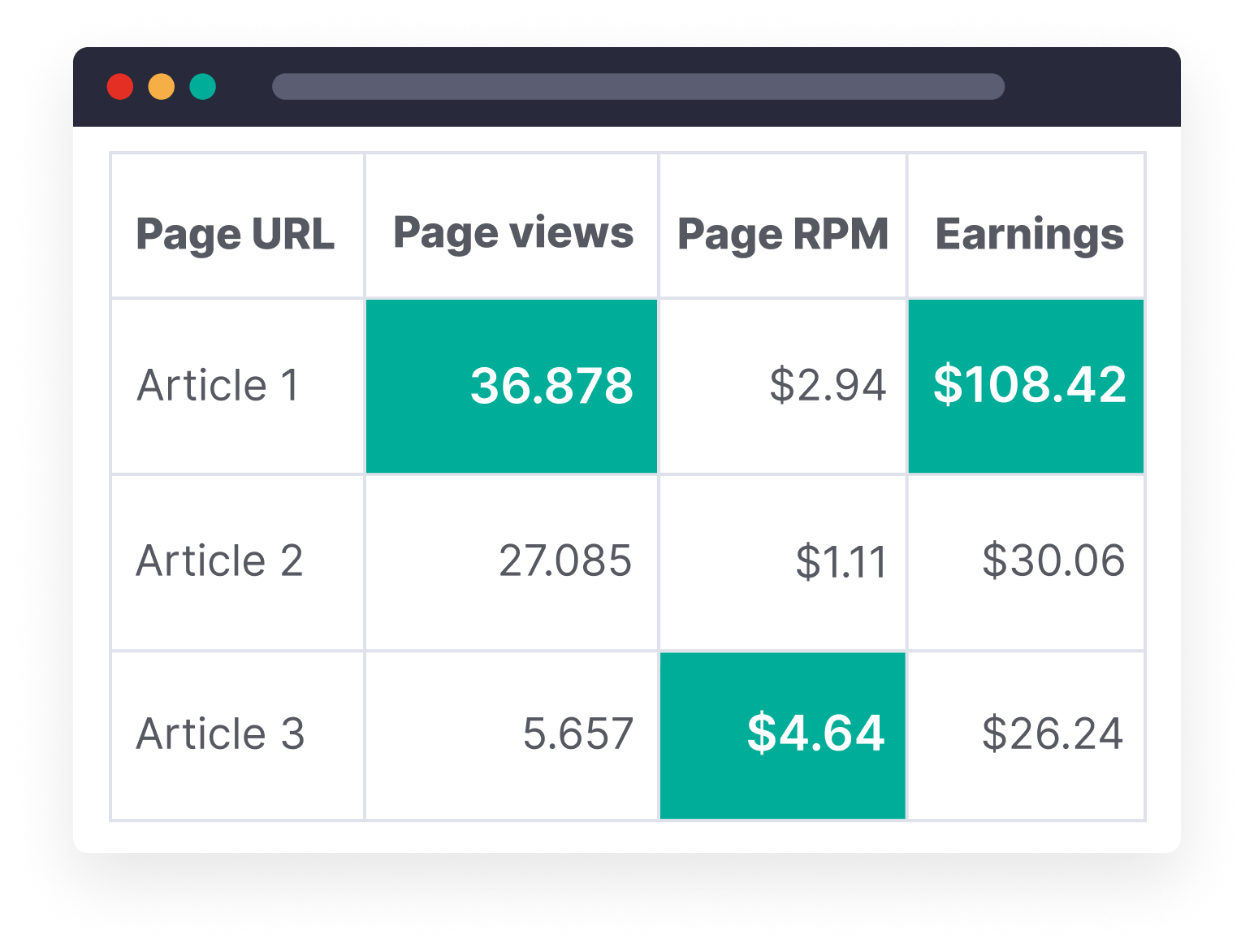Image resolution: width=1254 pixels, height=952 pixels.
Task: Click the red close window dot
Action: (x=120, y=87)
